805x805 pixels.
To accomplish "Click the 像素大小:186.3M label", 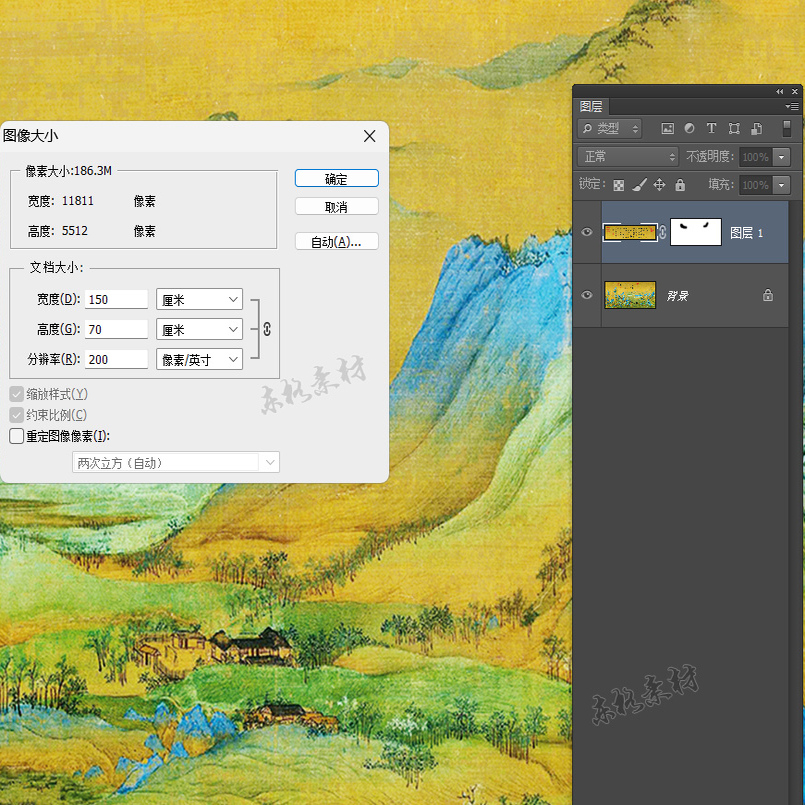I will pos(69,171).
